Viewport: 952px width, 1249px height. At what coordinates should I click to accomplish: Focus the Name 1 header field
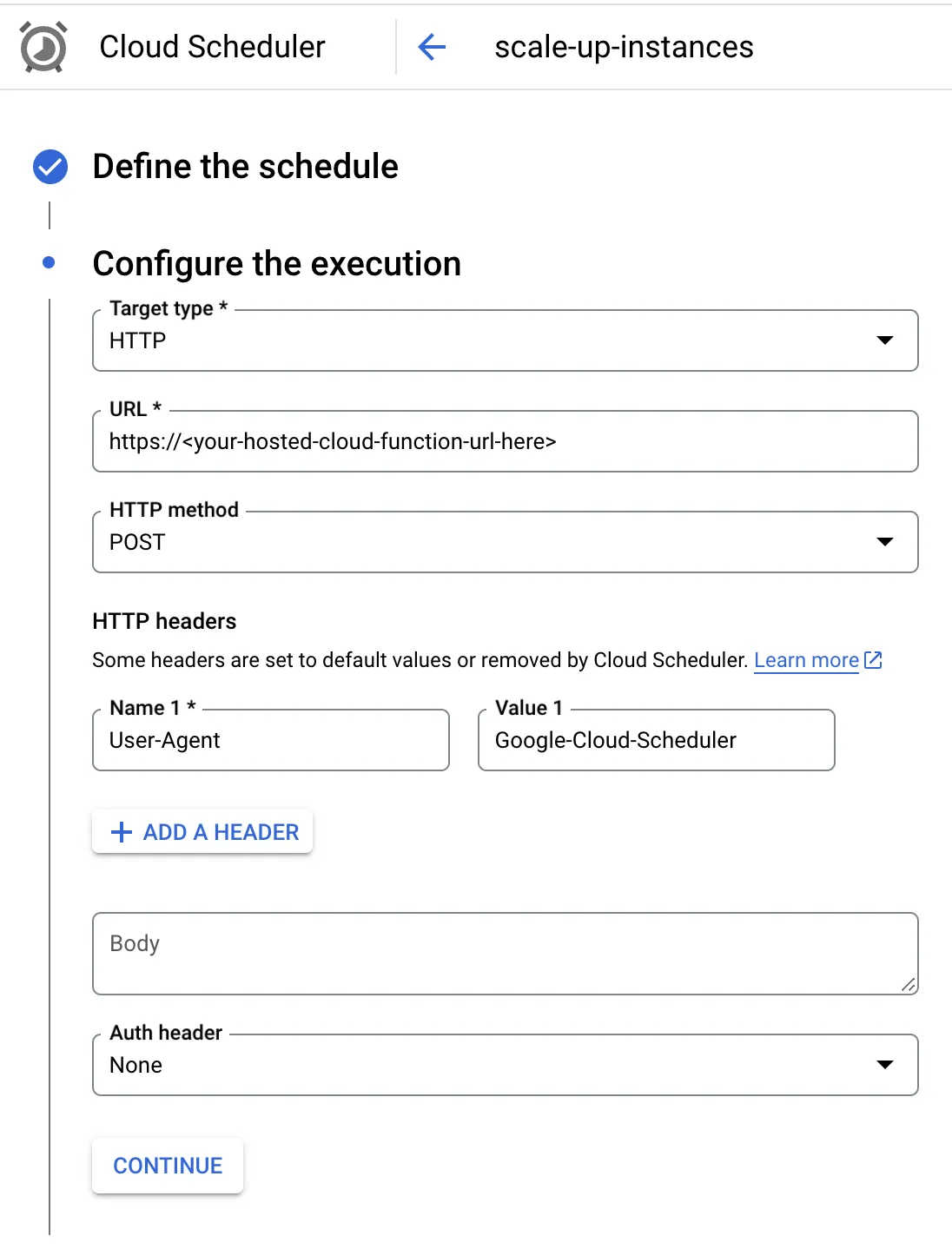pyautogui.click(x=271, y=740)
